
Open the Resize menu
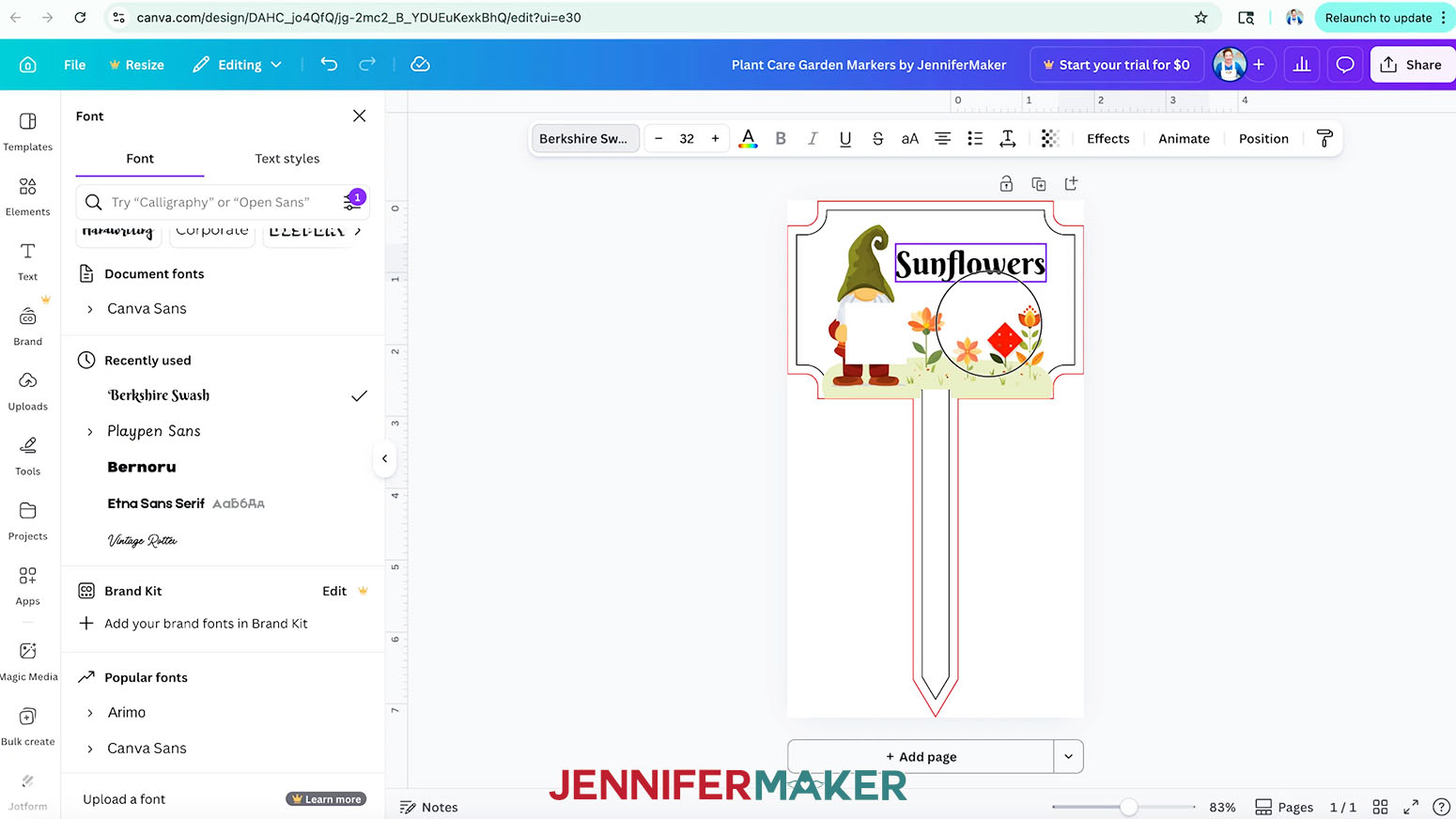coord(136,65)
